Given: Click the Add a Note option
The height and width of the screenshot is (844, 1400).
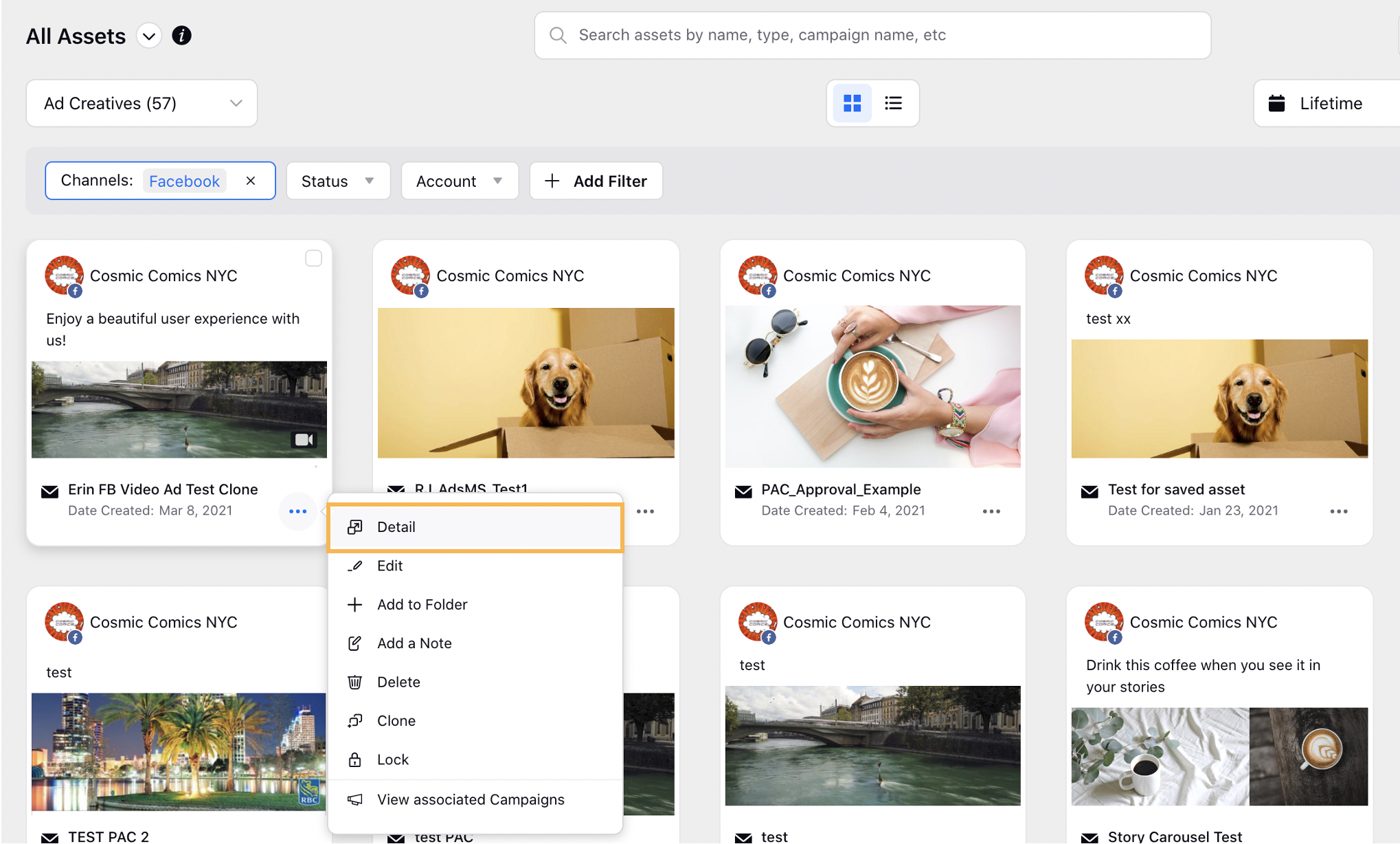Looking at the screenshot, I should pos(413,643).
